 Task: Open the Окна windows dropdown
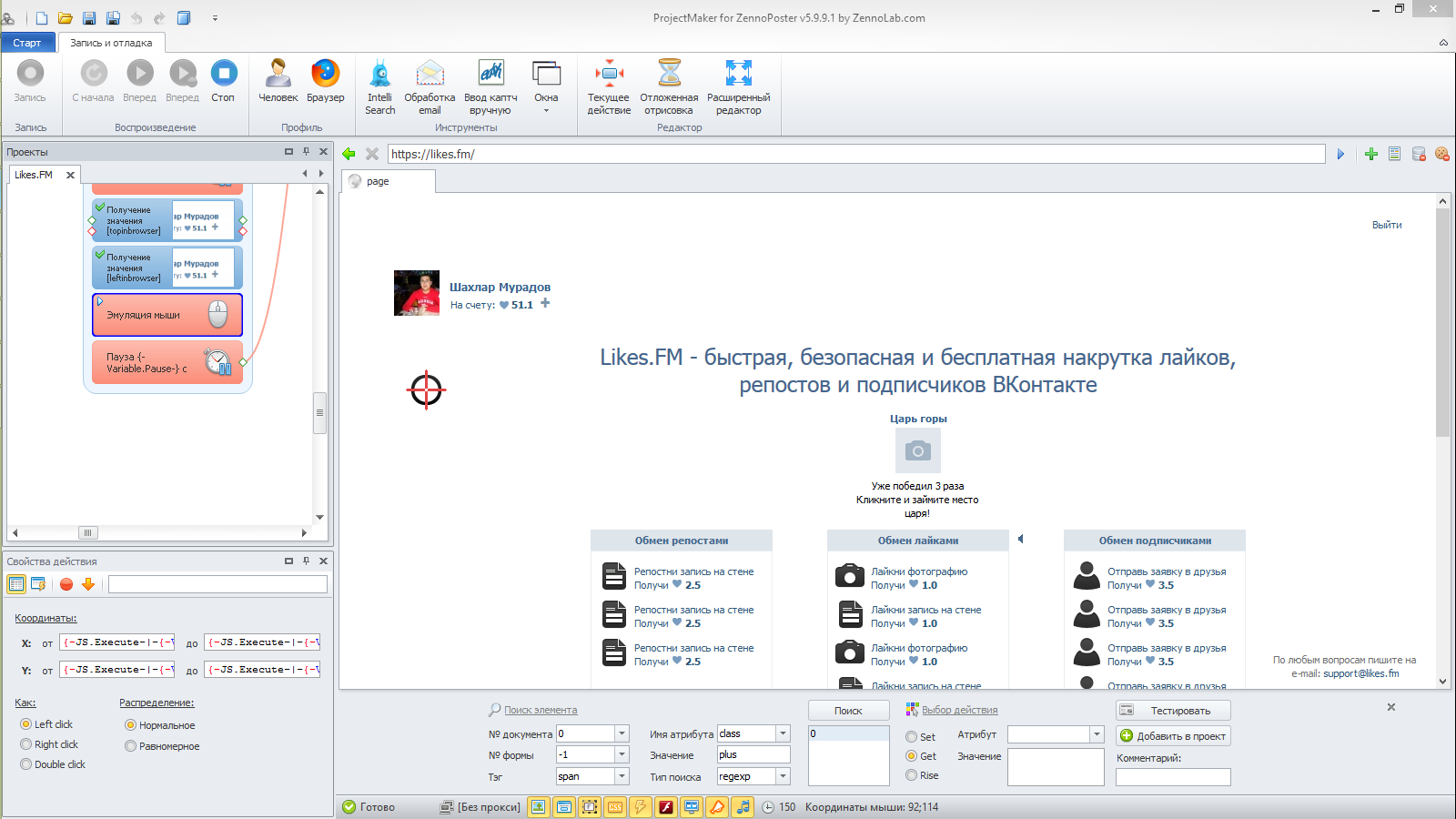546,87
